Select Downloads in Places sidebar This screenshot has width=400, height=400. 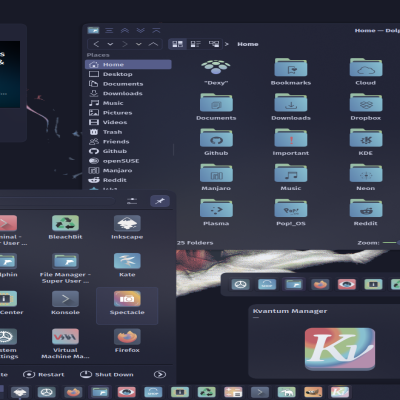(128, 93)
